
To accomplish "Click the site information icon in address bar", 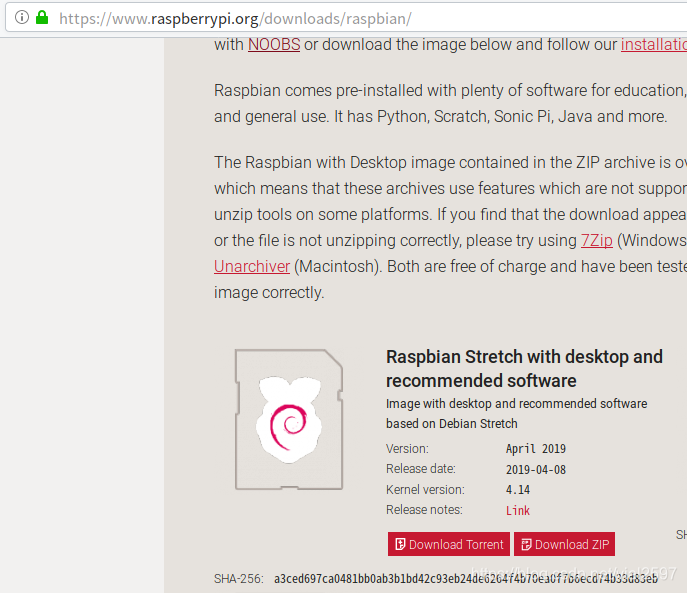I will (22, 18).
